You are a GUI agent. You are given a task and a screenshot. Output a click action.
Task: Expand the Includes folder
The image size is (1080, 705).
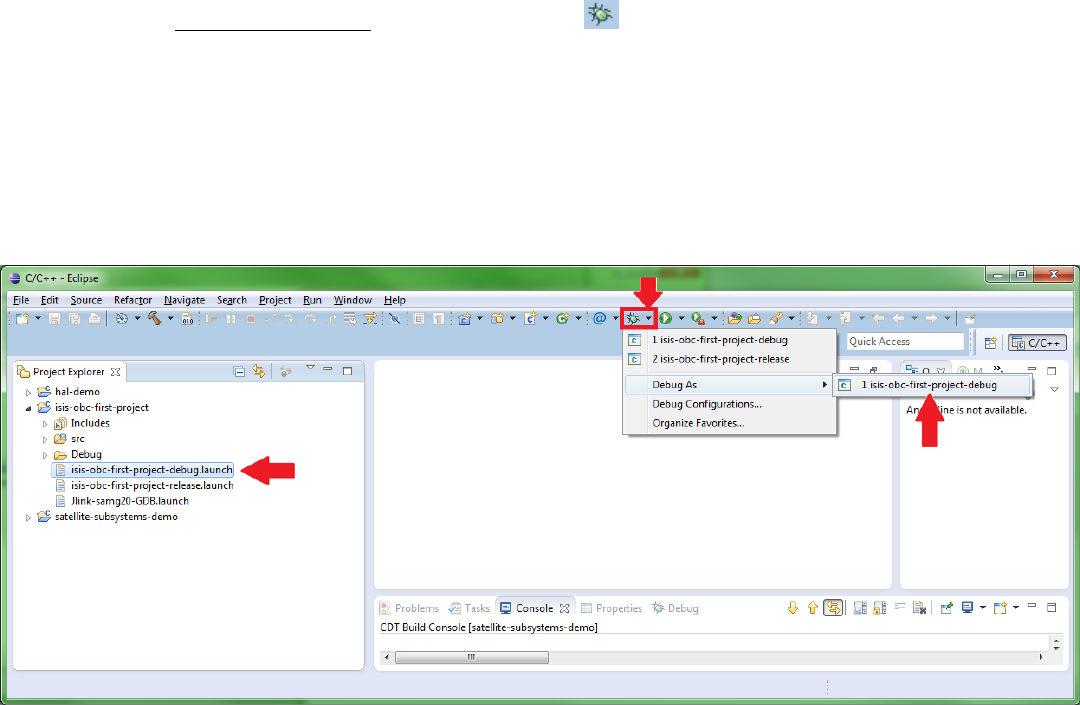[45, 424]
